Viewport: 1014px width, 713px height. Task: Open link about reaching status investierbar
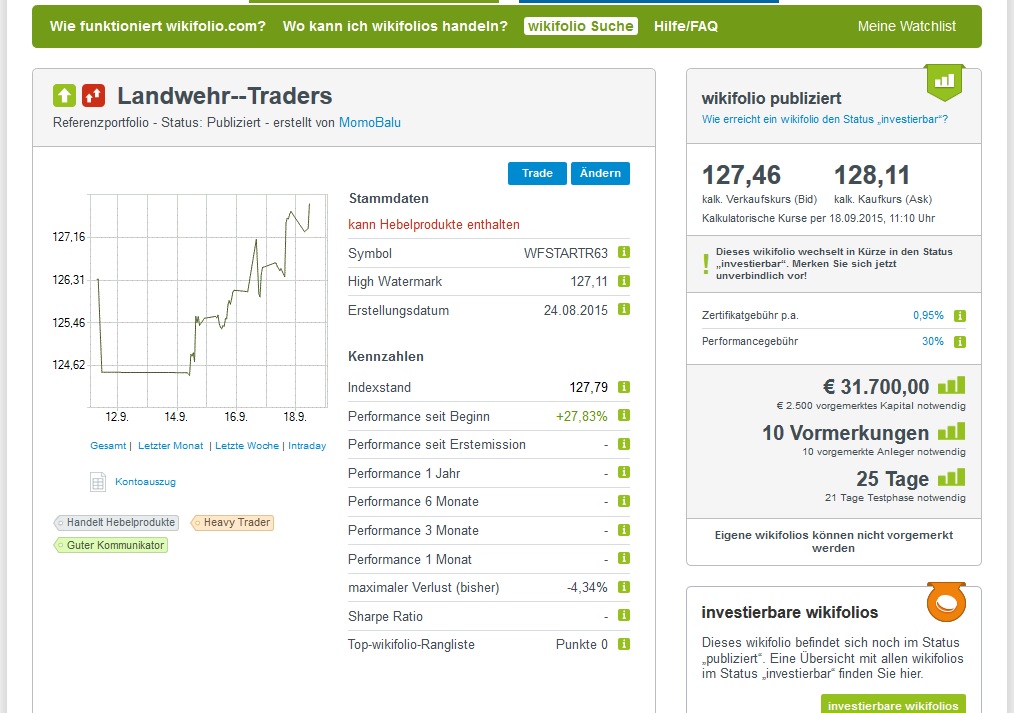click(825, 120)
